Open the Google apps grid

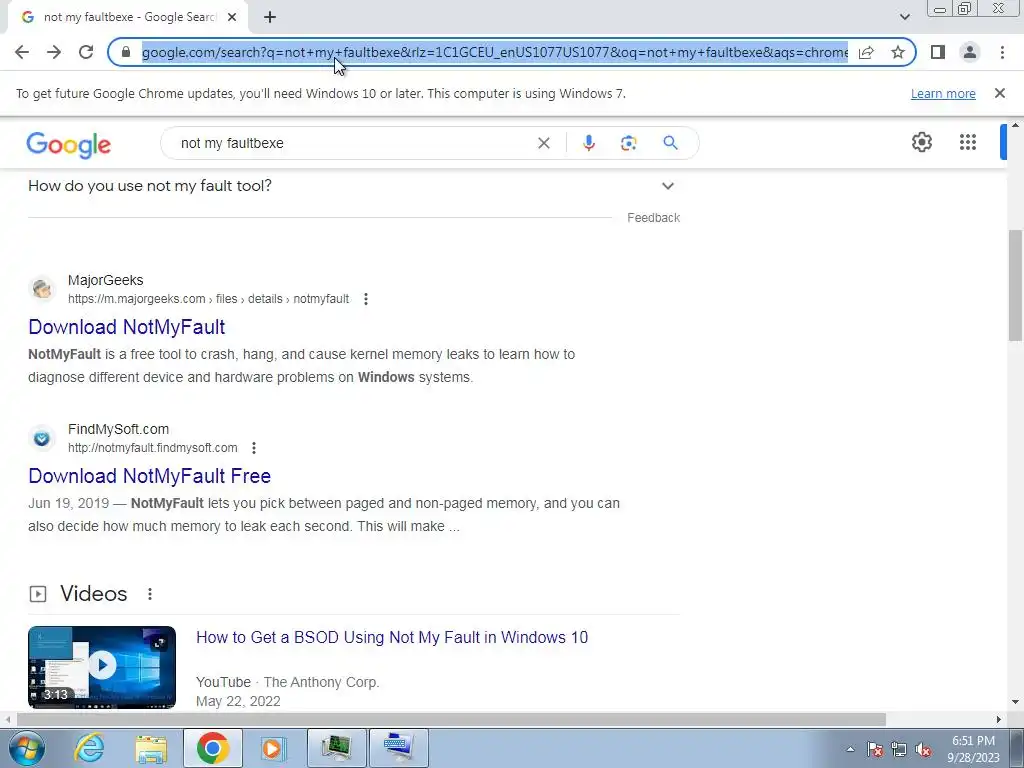pos(968,142)
